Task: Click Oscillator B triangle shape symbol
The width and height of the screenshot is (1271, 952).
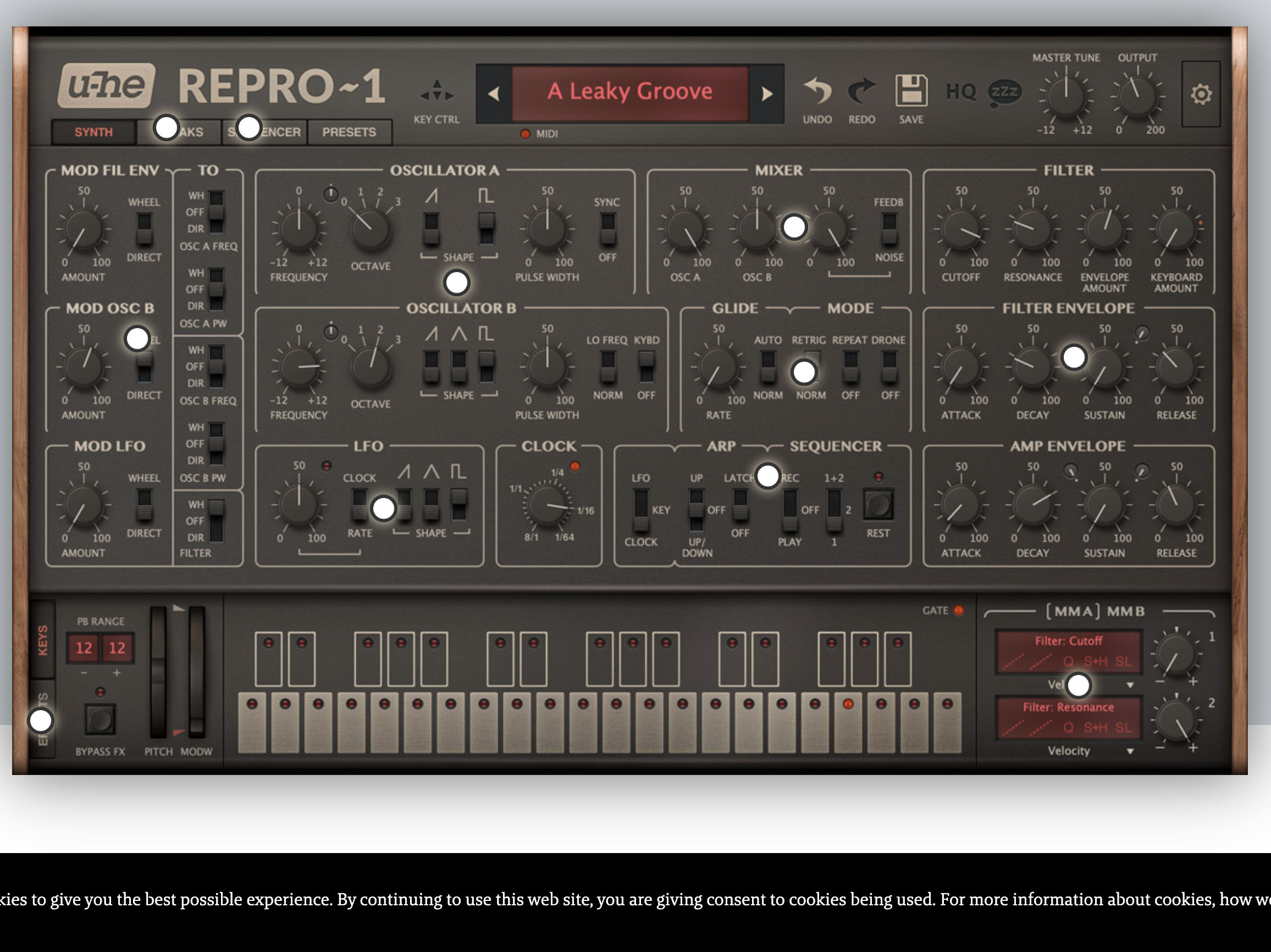Action: click(x=458, y=334)
